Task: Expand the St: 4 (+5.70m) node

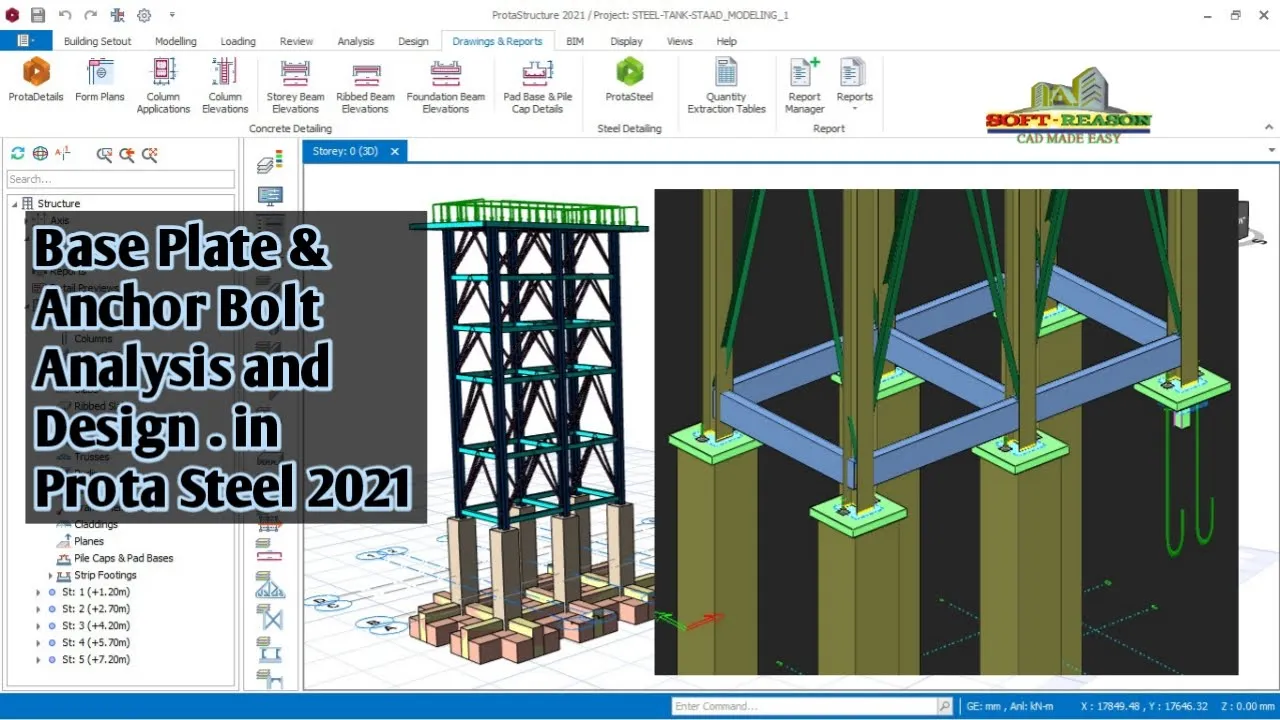Action: tap(38, 643)
